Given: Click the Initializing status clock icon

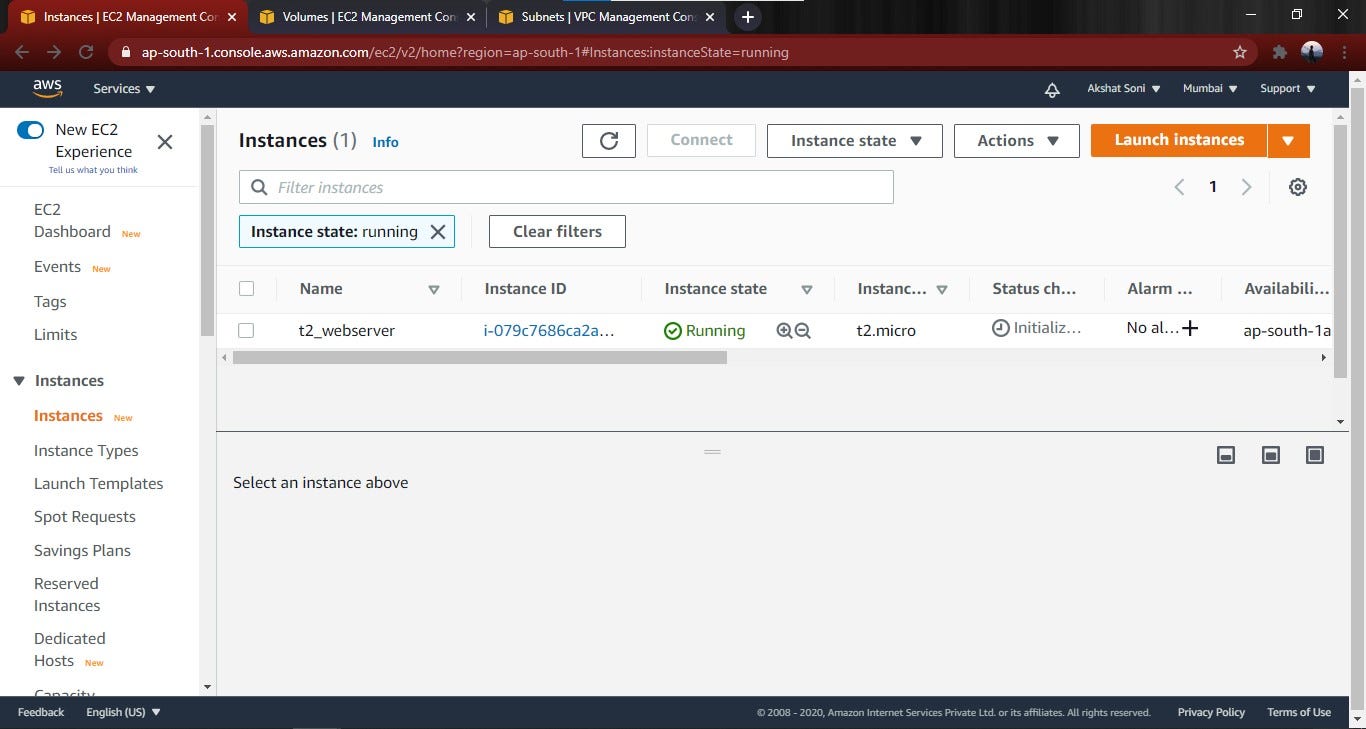Looking at the screenshot, I should (1000, 328).
